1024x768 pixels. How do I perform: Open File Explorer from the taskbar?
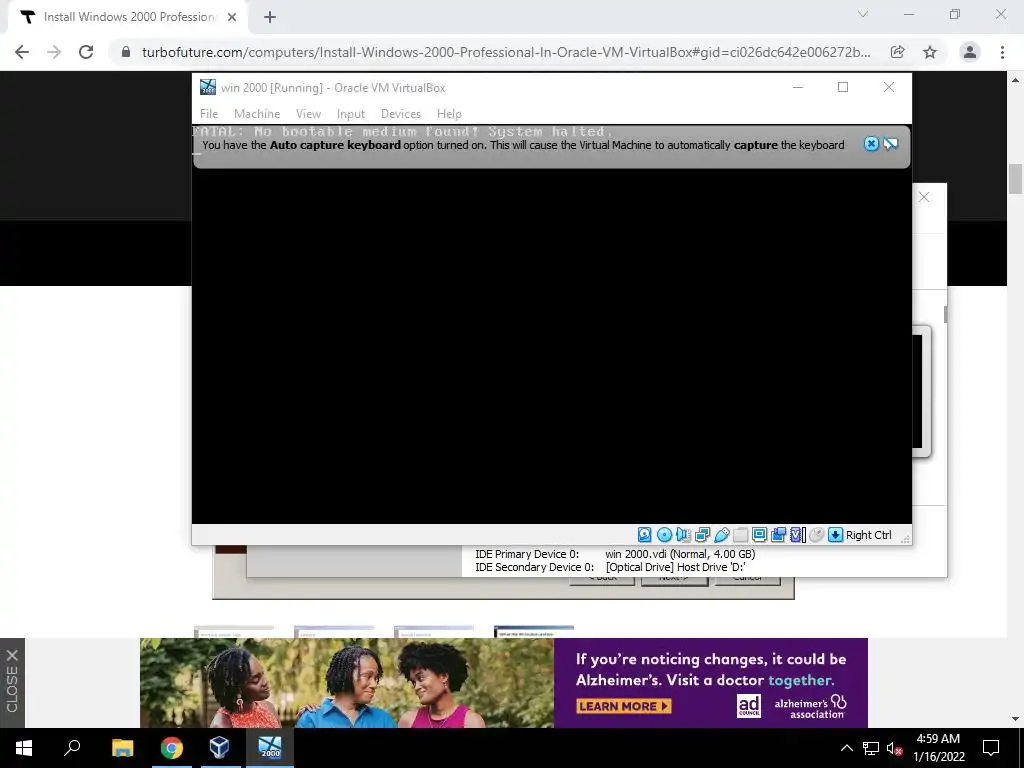click(x=122, y=748)
